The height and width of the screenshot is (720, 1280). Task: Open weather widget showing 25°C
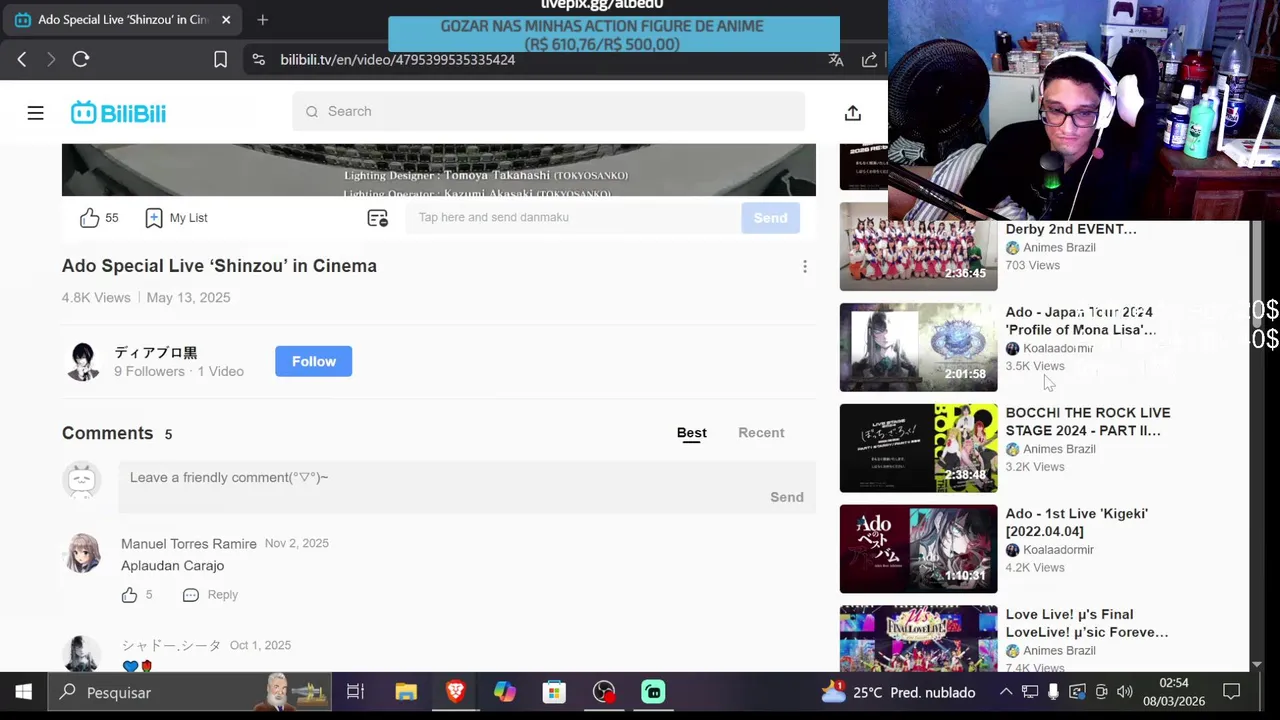coord(897,692)
